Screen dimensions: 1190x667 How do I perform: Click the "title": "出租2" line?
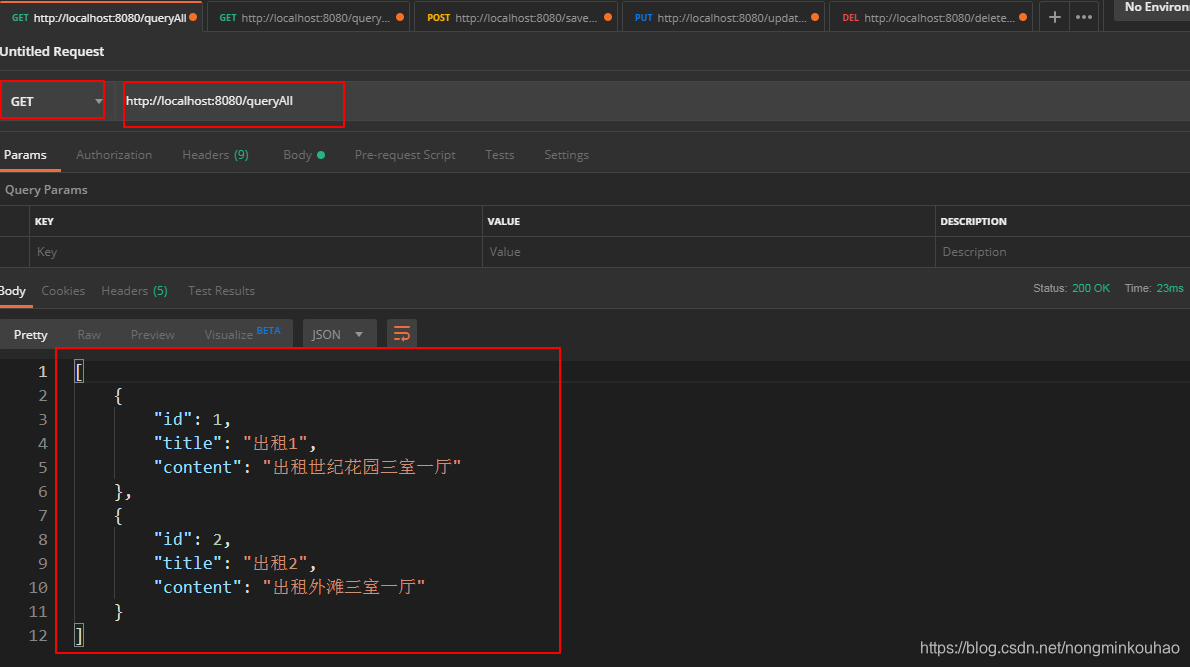coord(235,563)
